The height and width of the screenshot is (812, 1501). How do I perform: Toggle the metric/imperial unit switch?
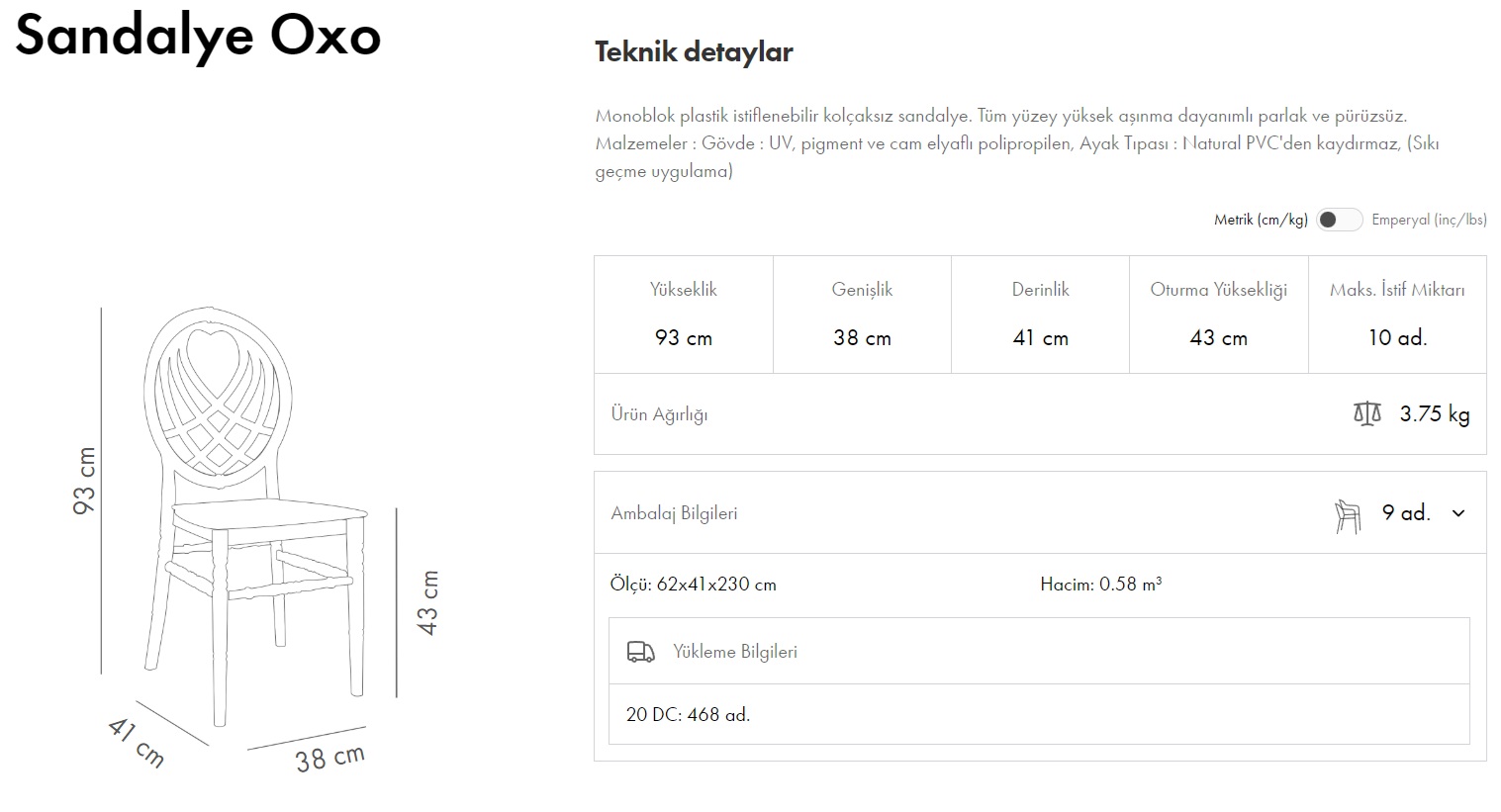click(x=1339, y=220)
